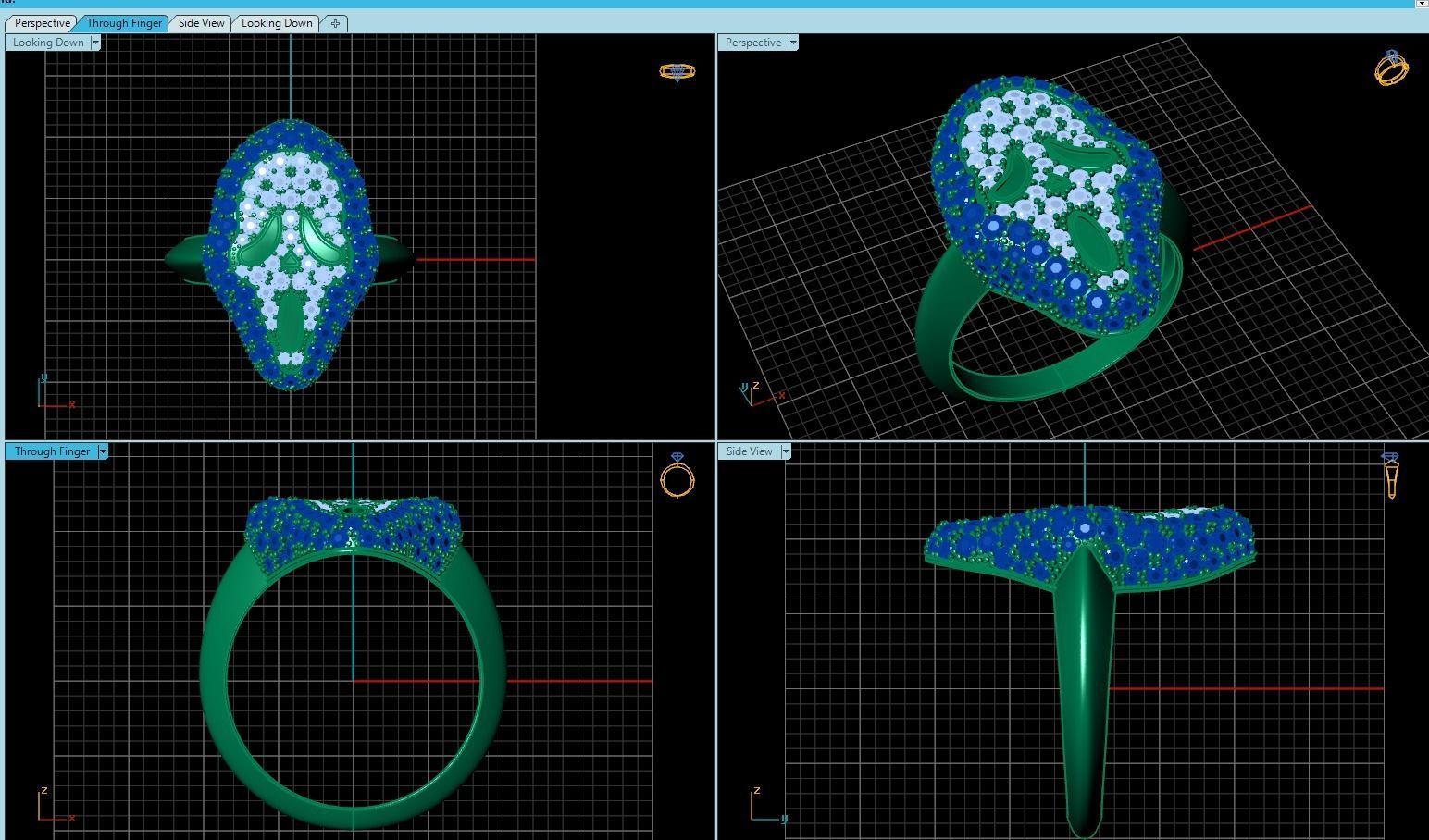
Task: Open the Perspective viewport title dropdown arrow
Action: [792, 43]
